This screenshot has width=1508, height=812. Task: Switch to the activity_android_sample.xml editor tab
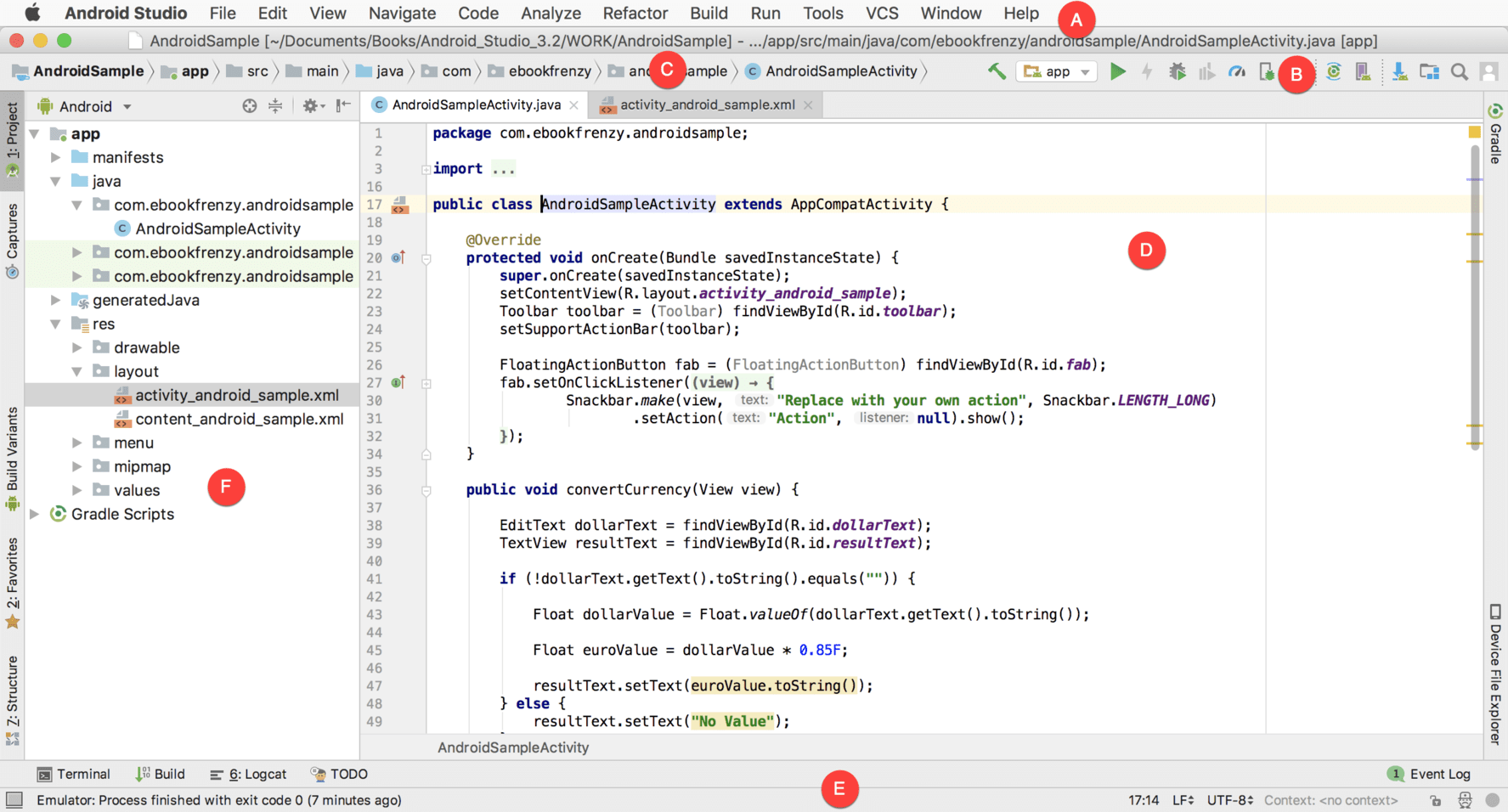(706, 104)
